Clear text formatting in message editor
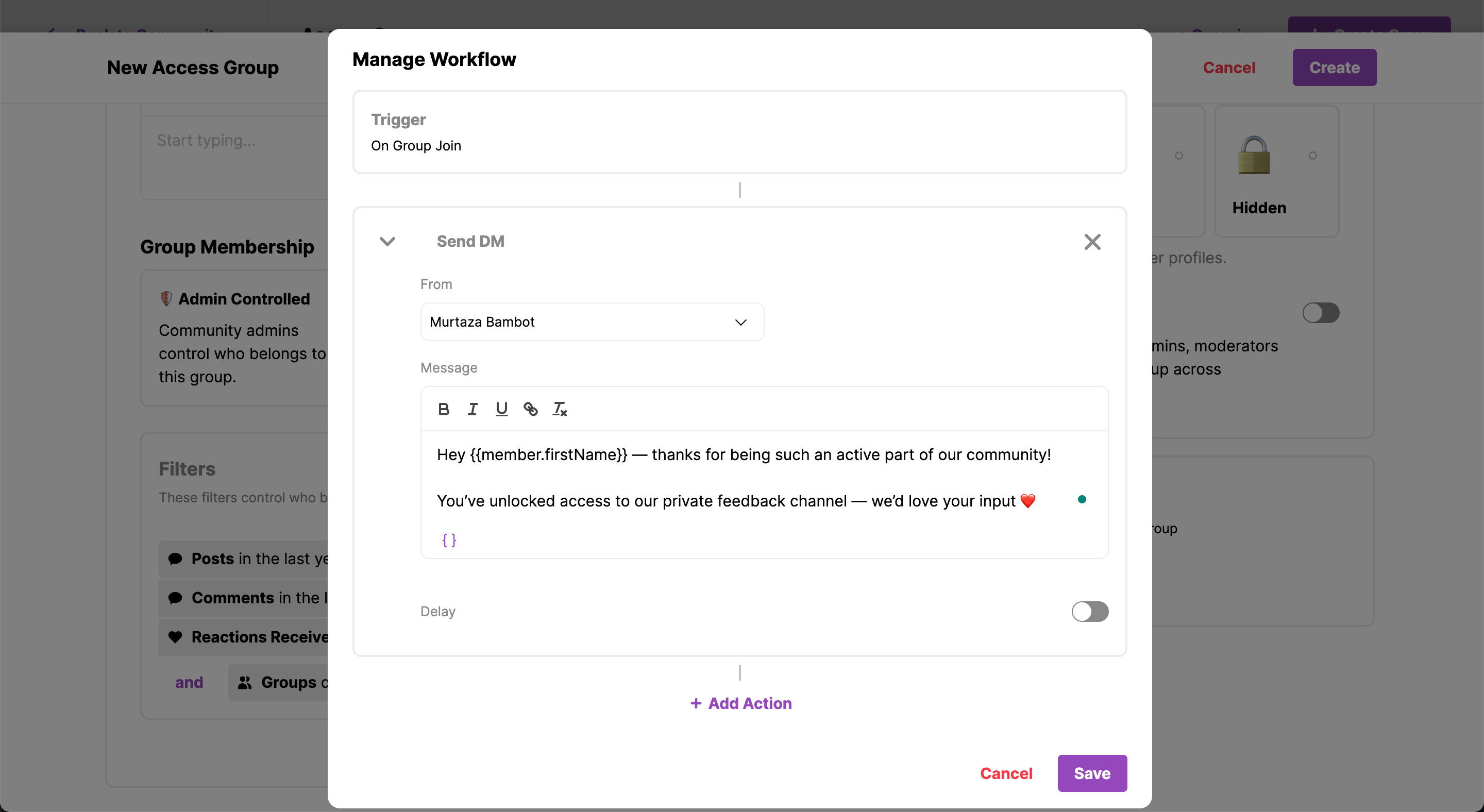The image size is (1484, 812). 560,409
